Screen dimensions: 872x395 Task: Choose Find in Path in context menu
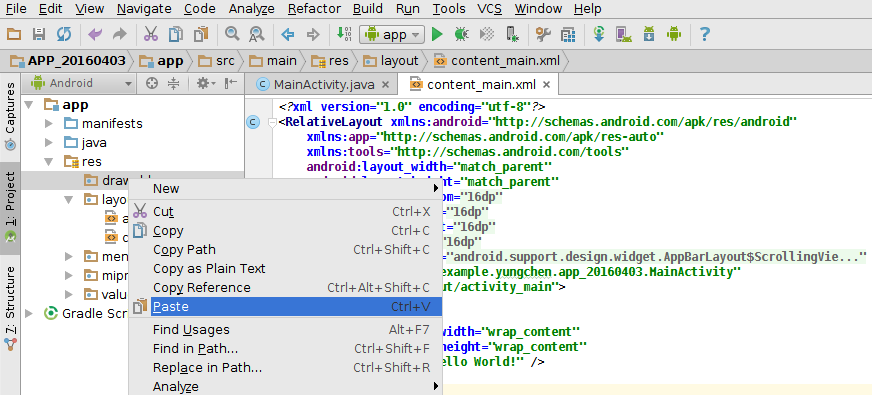[285, 349]
